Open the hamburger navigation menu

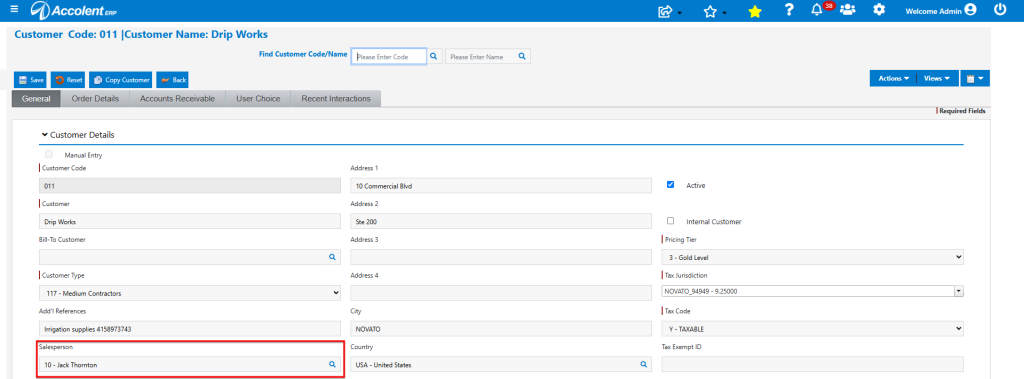pos(14,10)
